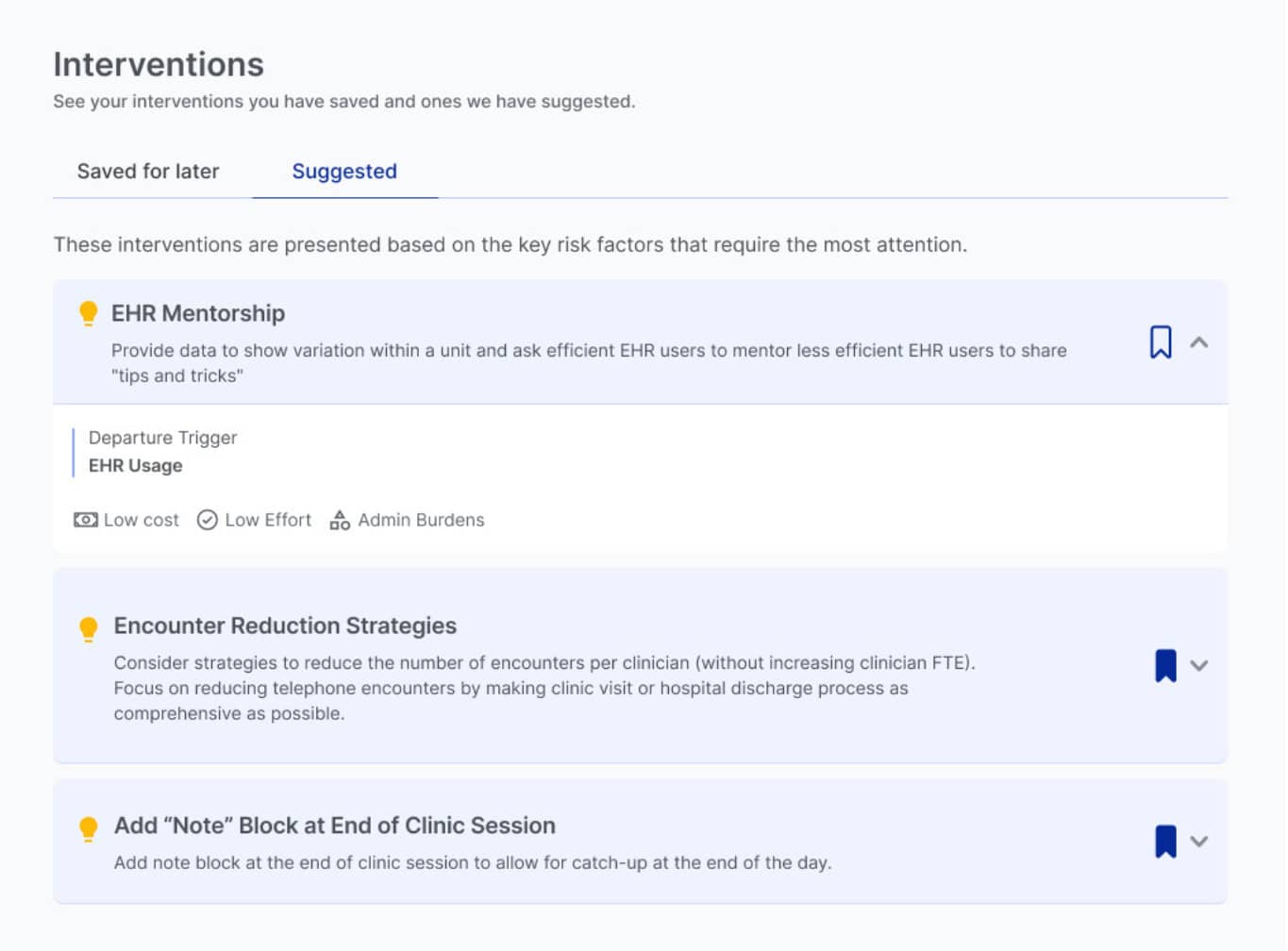The image size is (1288, 951).
Task: Click the EHR Usage departure trigger
Action: click(x=136, y=465)
